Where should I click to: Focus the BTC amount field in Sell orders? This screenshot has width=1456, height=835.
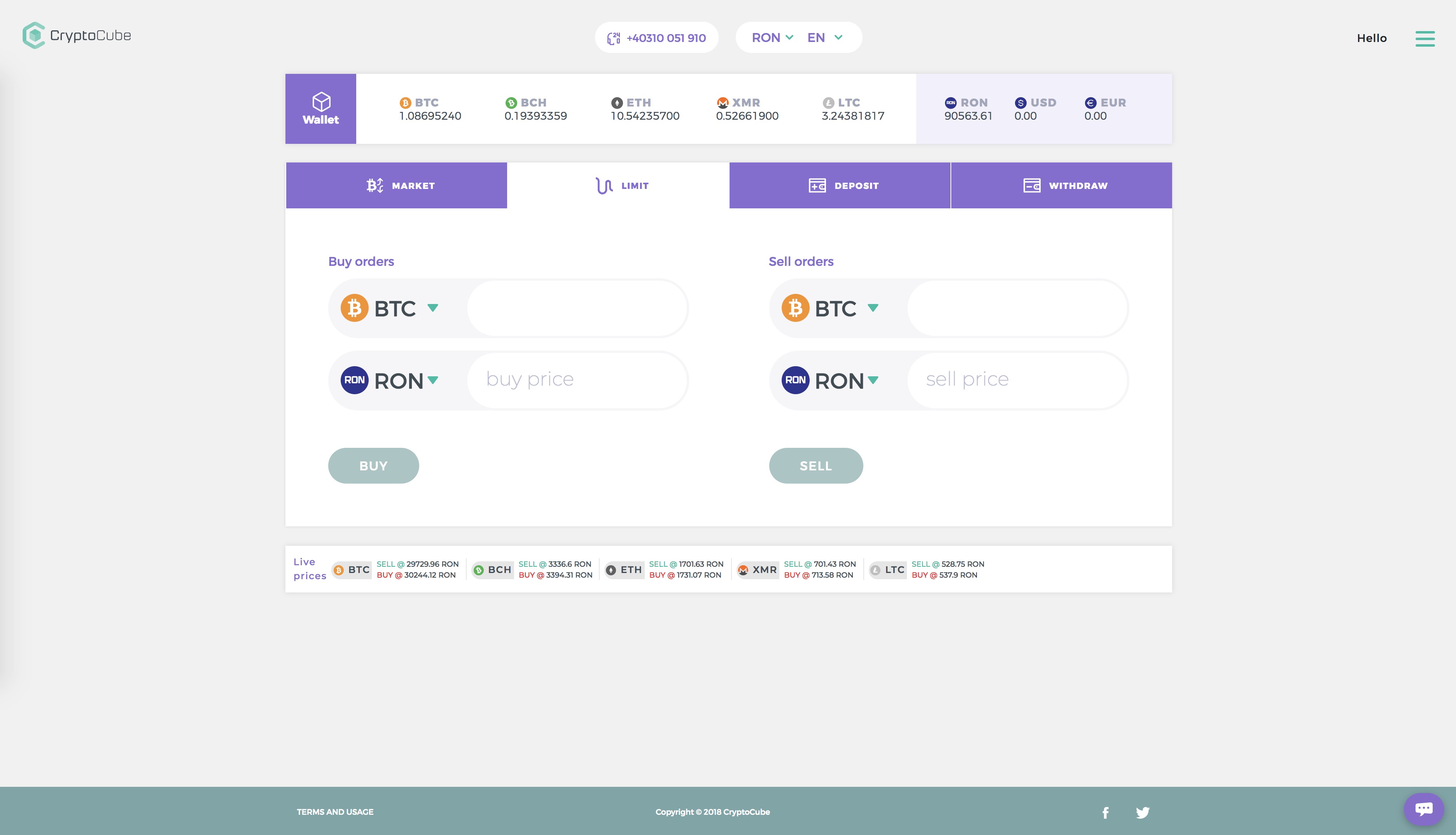[1018, 308]
